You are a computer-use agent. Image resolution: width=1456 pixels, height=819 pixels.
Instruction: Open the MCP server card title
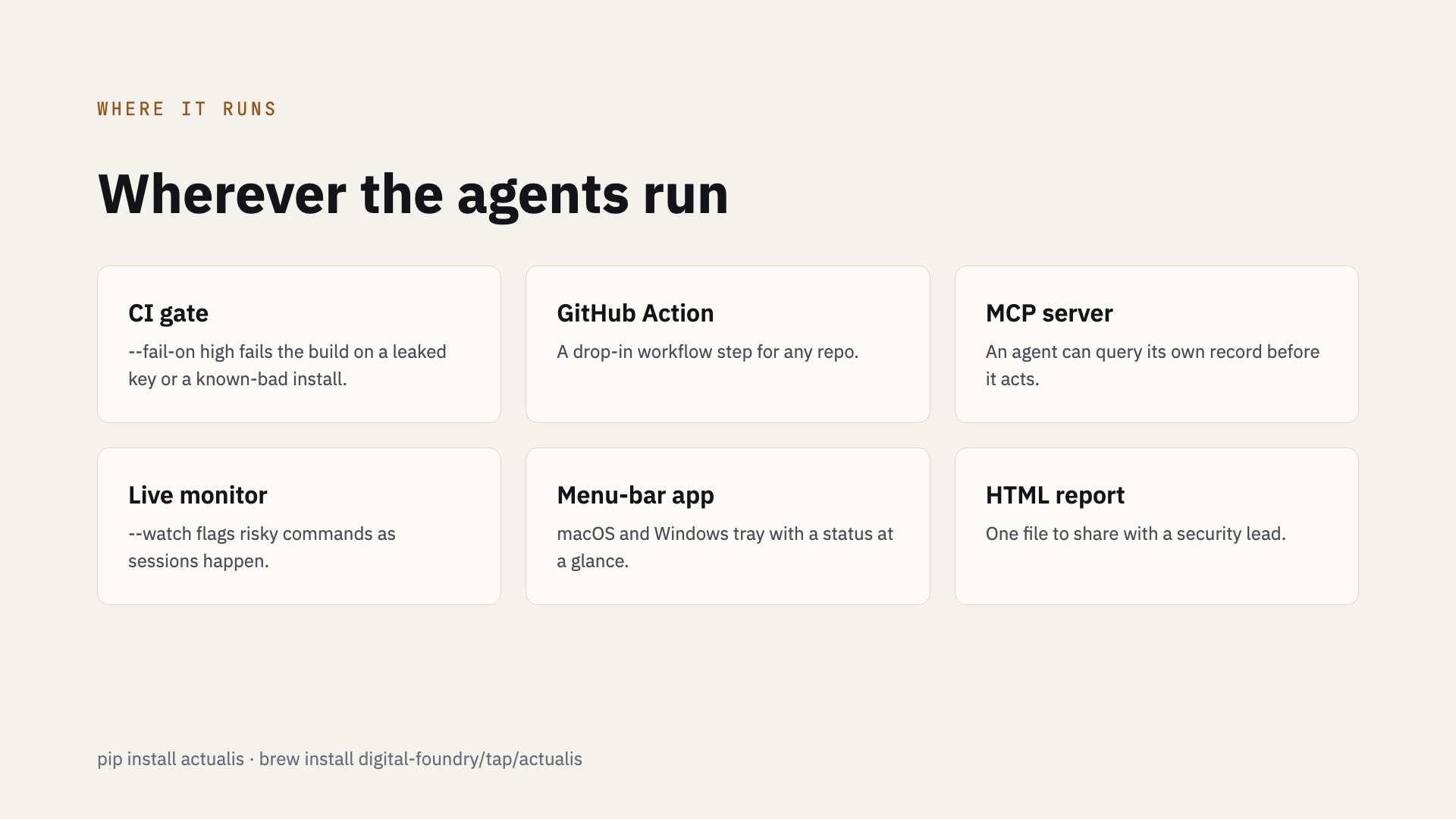[1049, 313]
